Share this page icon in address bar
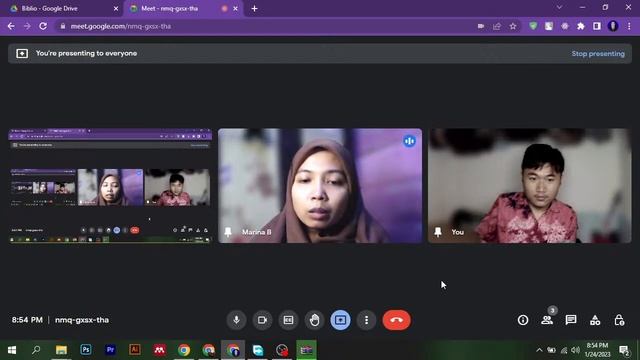 click(497, 26)
